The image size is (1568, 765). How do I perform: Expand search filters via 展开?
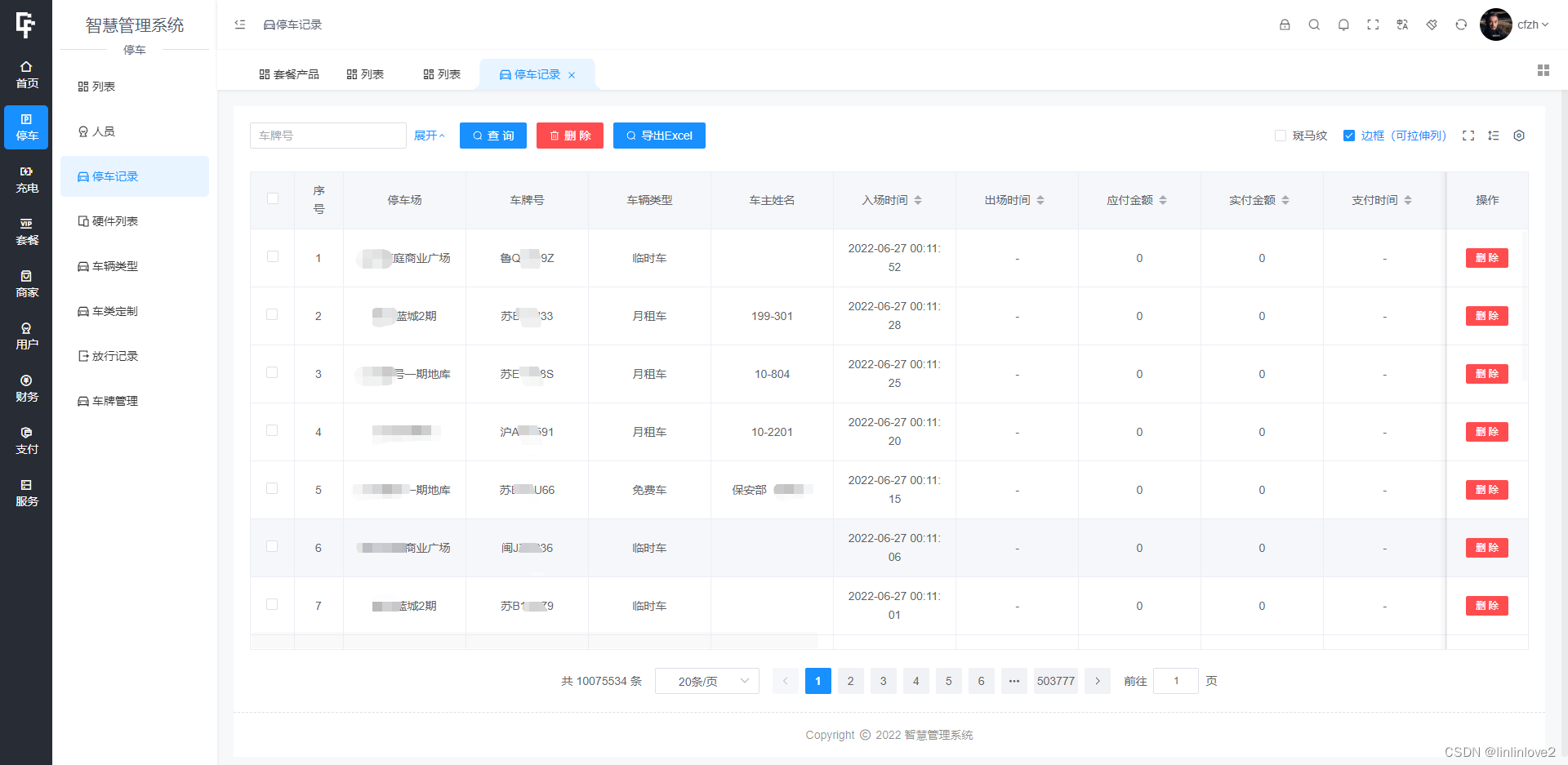point(429,136)
